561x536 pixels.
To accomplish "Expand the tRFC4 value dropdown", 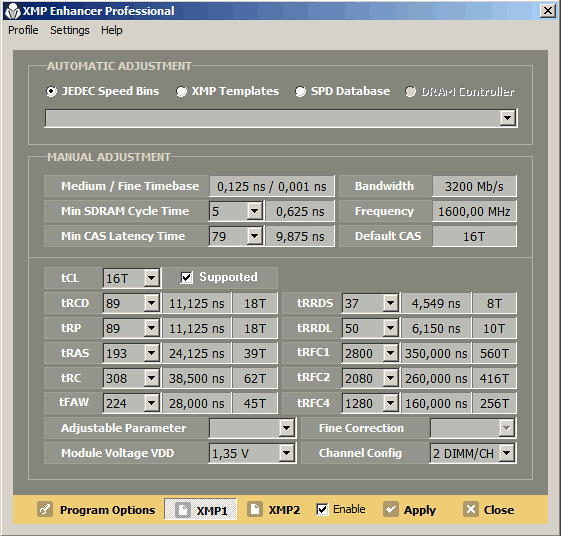I will coord(390,403).
